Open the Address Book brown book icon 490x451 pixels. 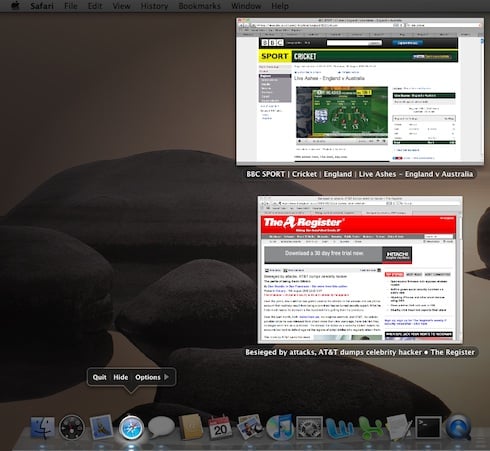click(190, 427)
